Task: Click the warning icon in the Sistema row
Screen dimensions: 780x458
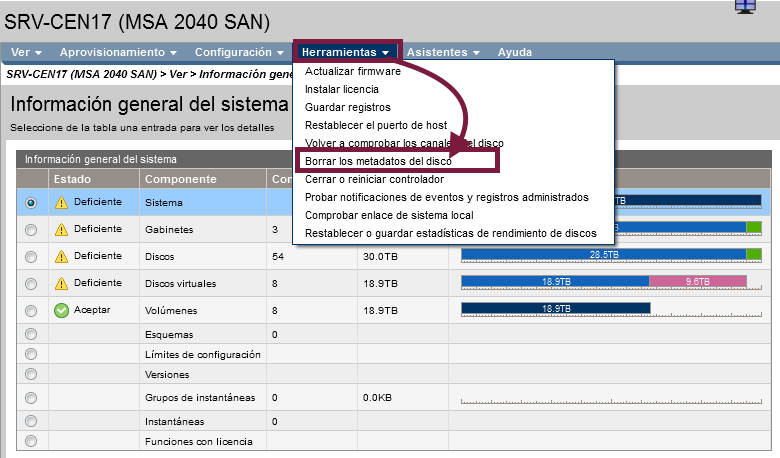Action: click(61, 202)
